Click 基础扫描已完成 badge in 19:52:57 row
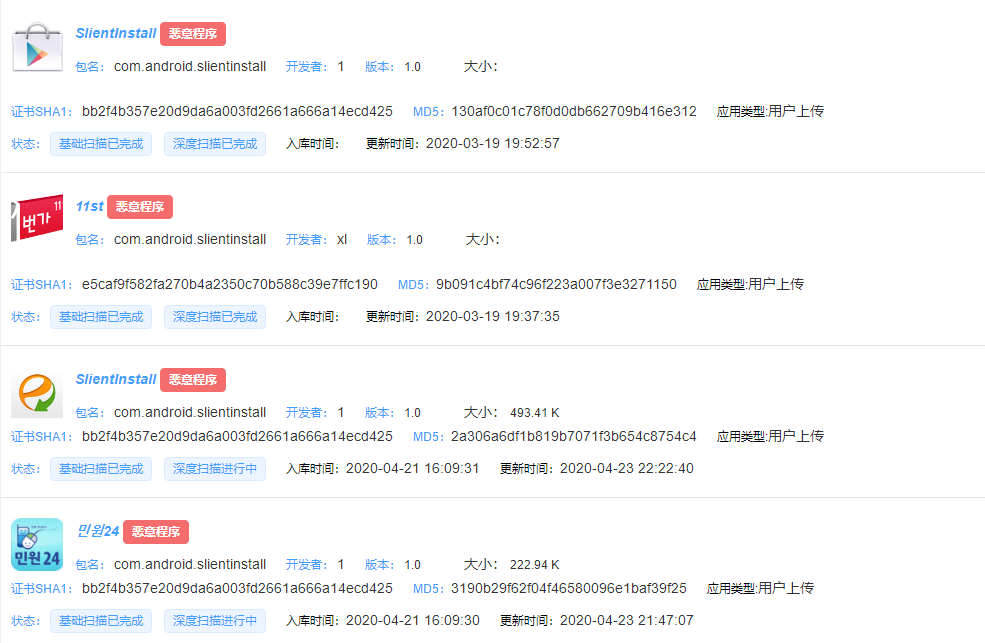Screen dimensions: 985x643 pos(101,144)
